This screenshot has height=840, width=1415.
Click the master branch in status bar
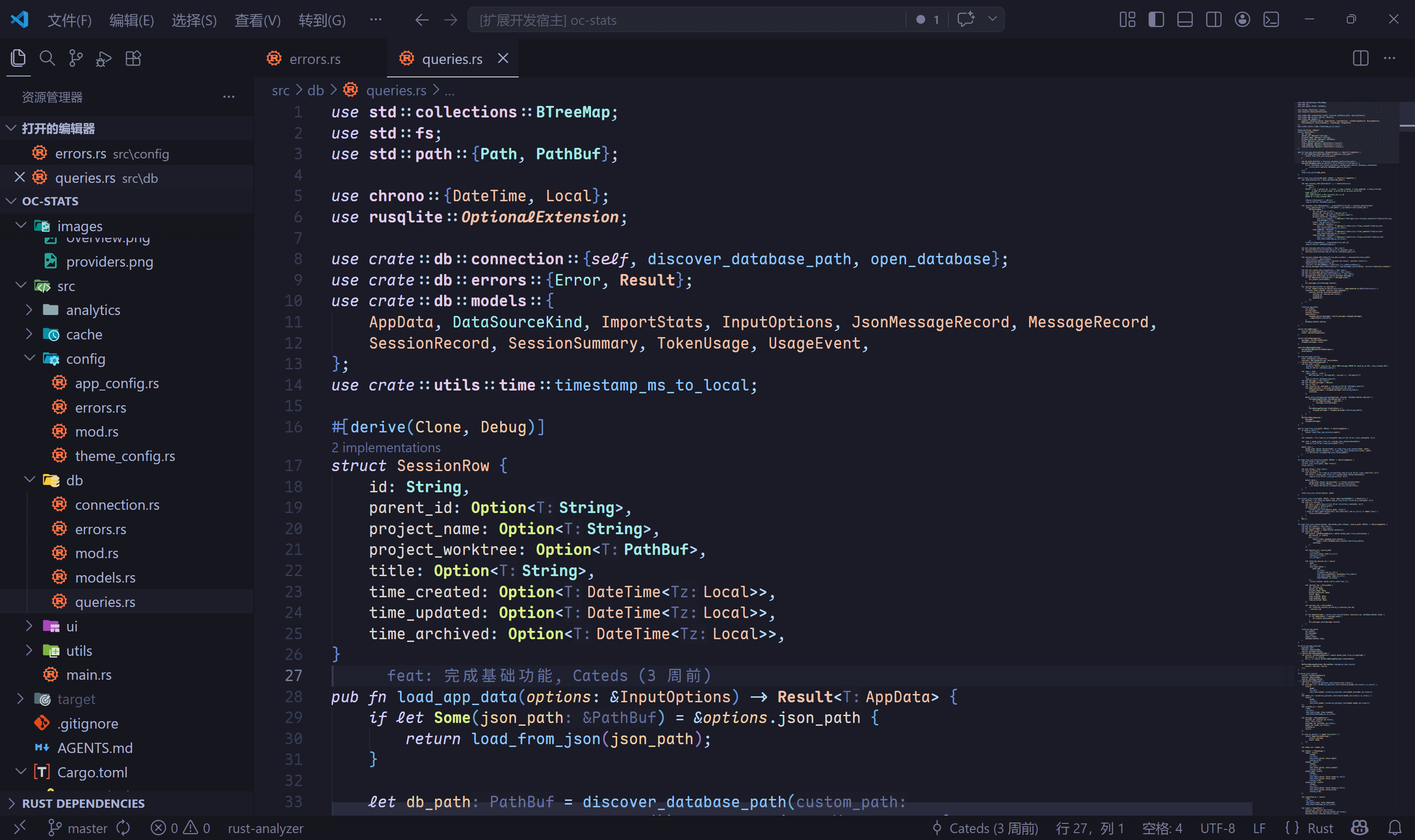(78, 828)
